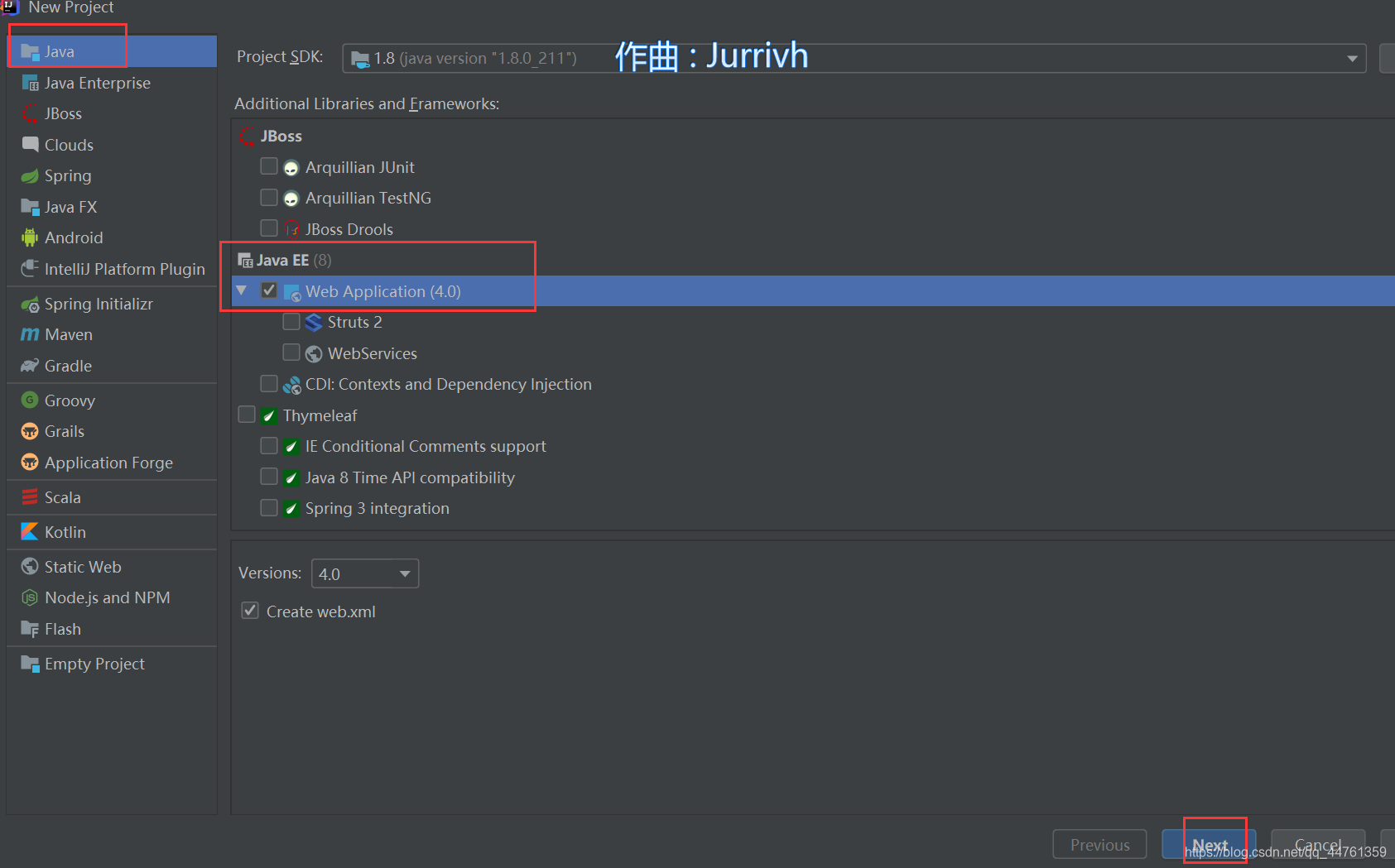The width and height of the screenshot is (1395, 868).
Task: Click the Grails icon
Action: click(30, 431)
